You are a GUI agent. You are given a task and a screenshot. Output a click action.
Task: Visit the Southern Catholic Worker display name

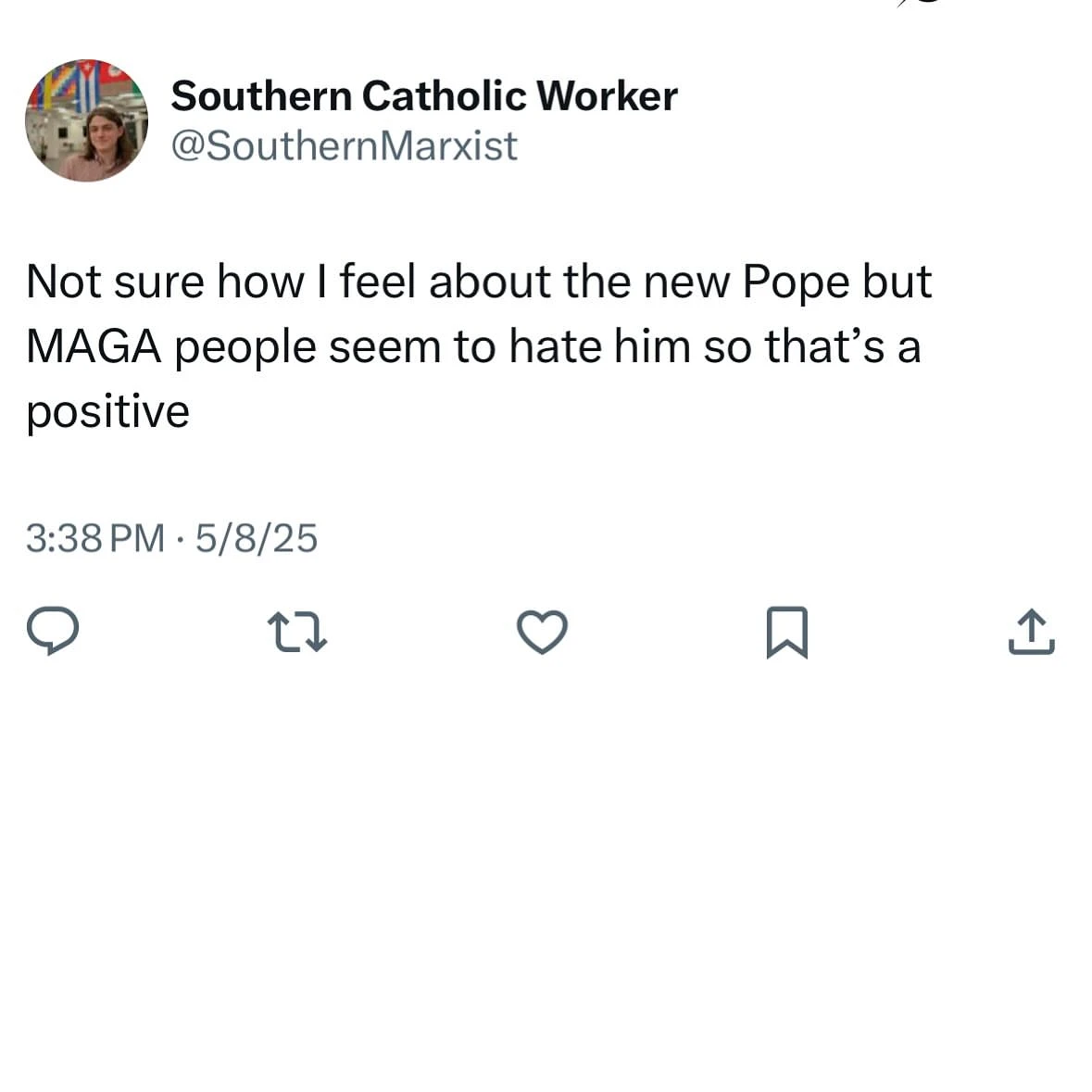424,96
